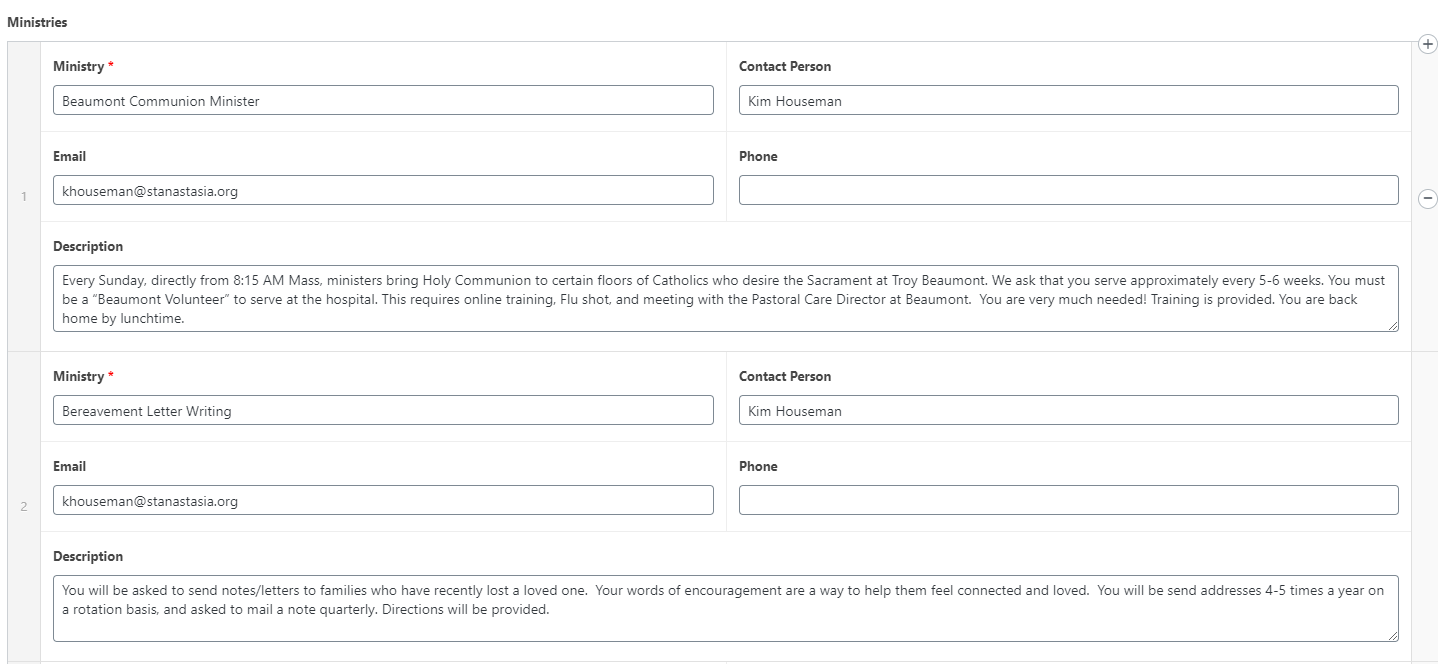This screenshot has width=1438, height=664.
Task: Click resize grip of Beaumont description textarea
Action: [1392, 325]
